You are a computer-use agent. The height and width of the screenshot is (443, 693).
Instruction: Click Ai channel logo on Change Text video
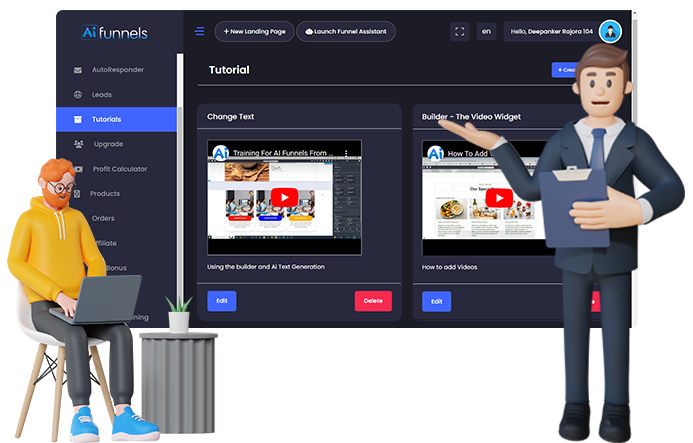pyautogui.click(x=221, y=153)
